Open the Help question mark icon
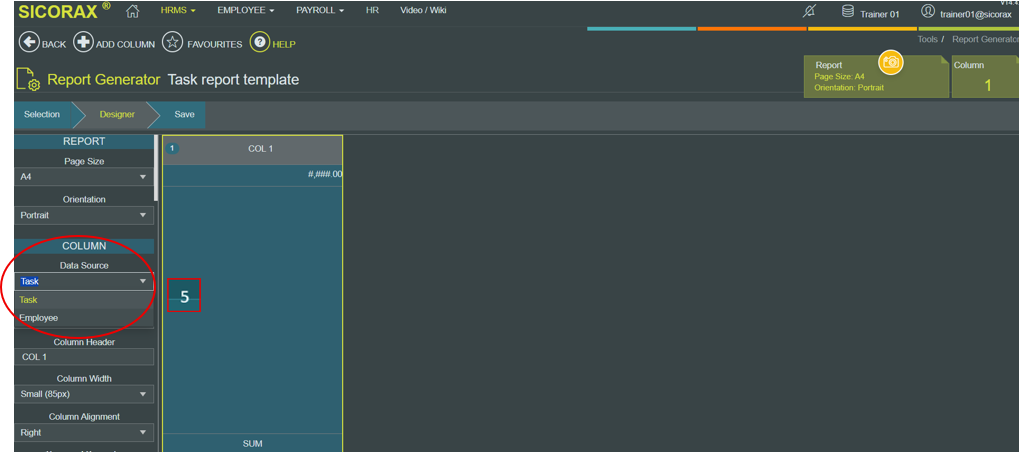The height and width of the screenshot is (452, 1020). coord(260,42)
